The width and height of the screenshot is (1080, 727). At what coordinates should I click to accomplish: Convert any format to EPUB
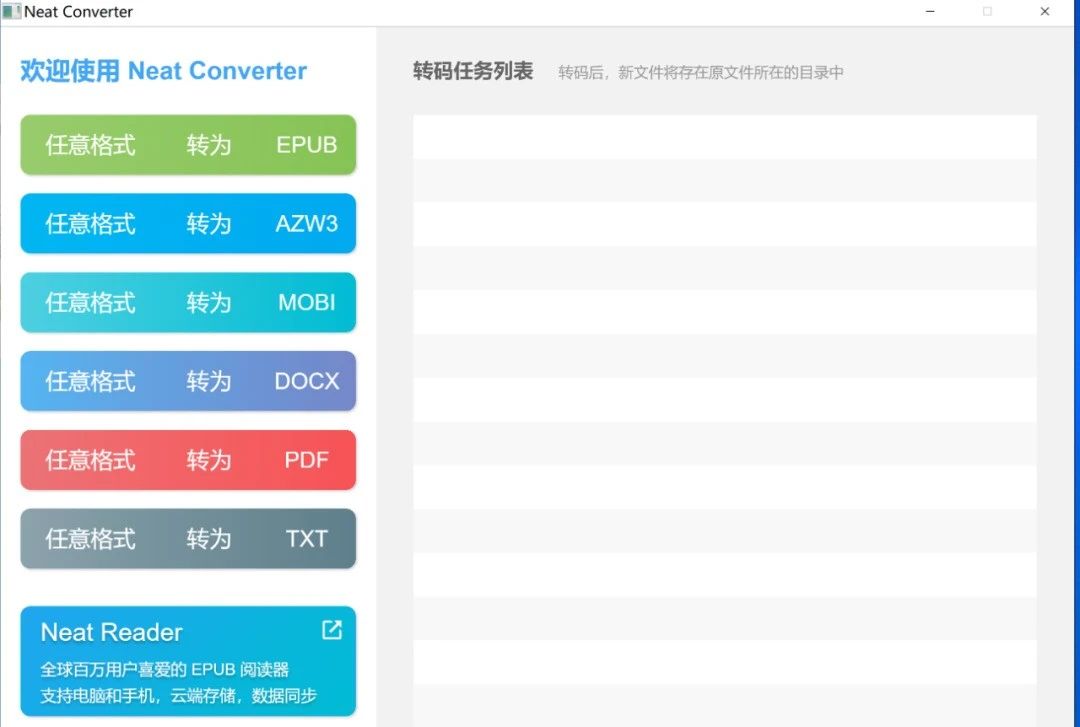(x=188, y=145)
